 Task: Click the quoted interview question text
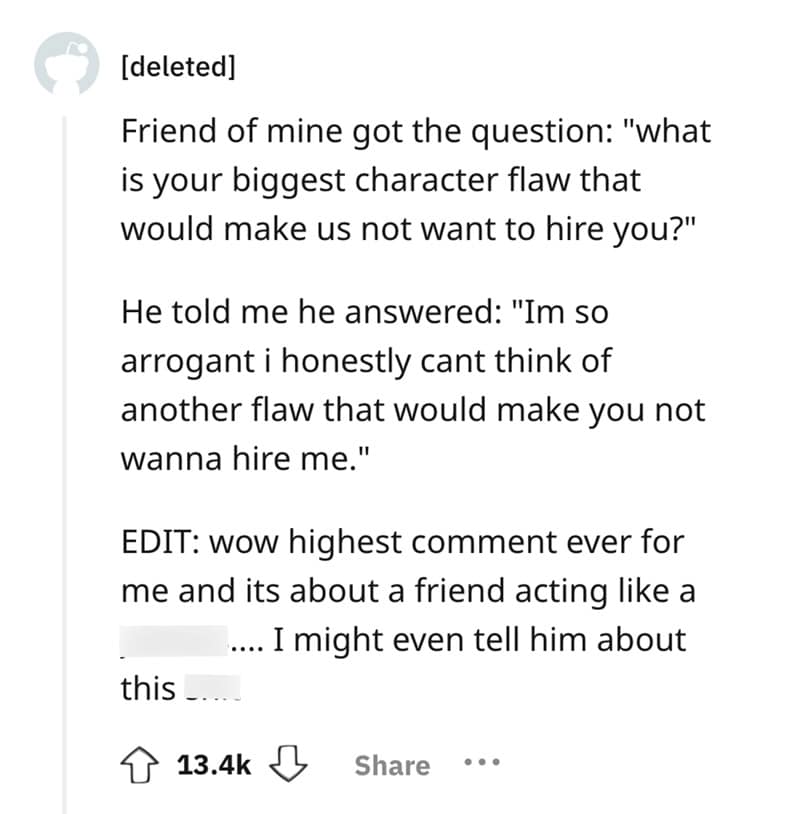[400, 179]
